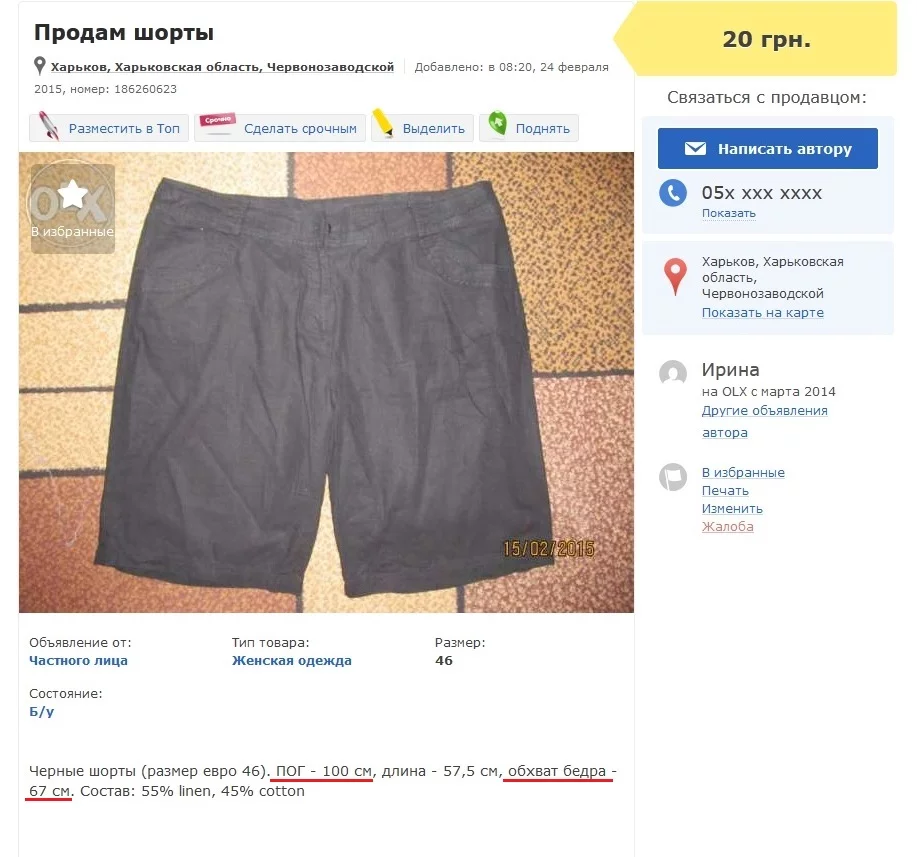917x857 pixels.
Task: Add listing to В избранные in sidebar
Action: click(743, 472)
